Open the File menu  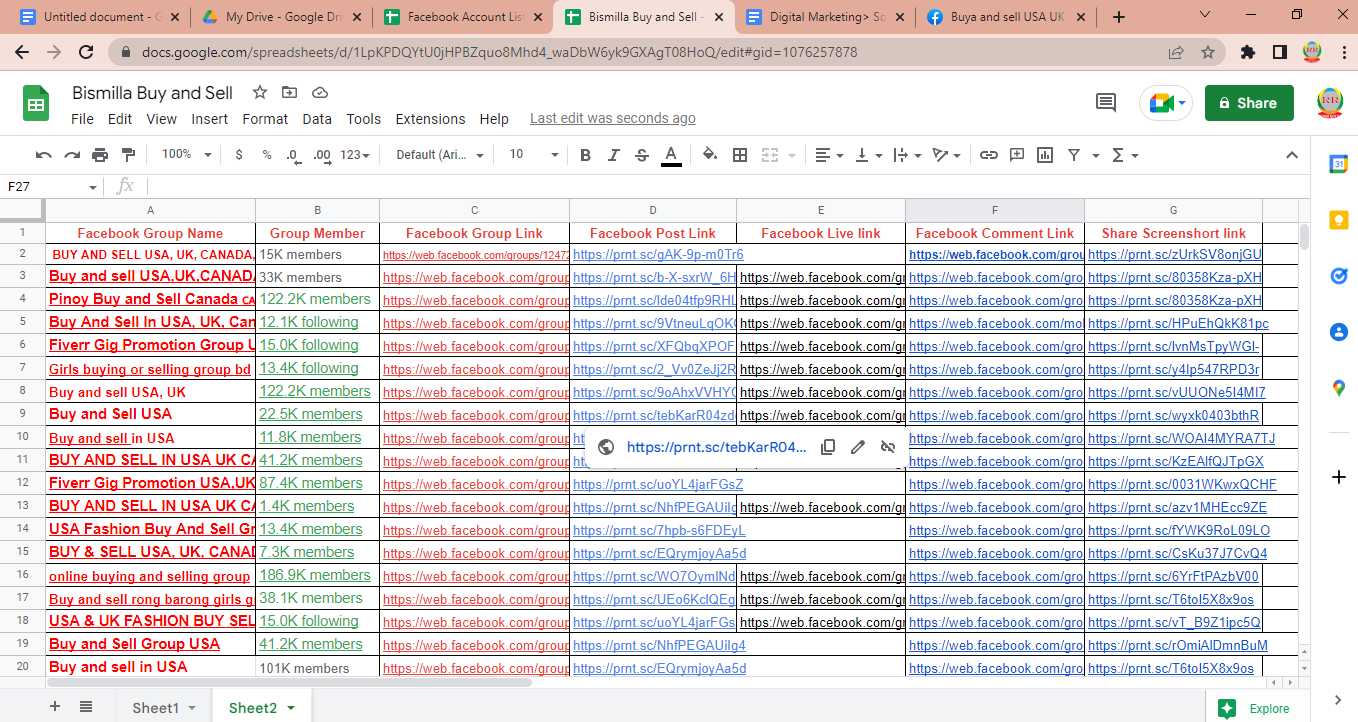(82, 118)
